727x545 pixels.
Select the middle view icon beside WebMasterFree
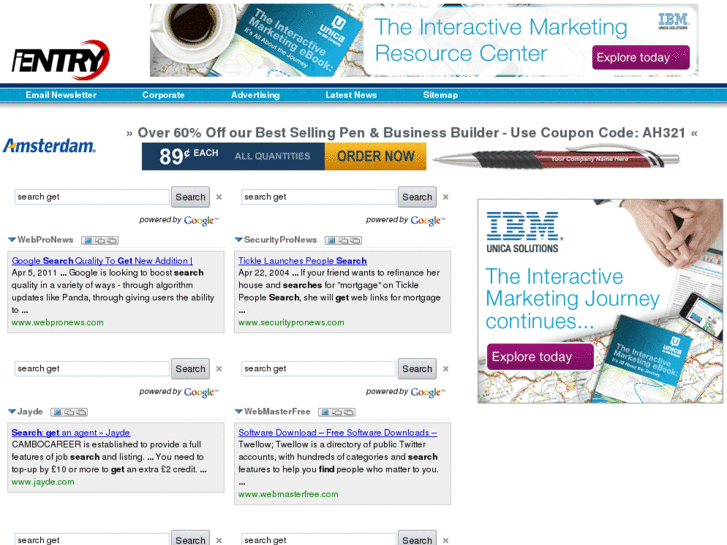337,412
